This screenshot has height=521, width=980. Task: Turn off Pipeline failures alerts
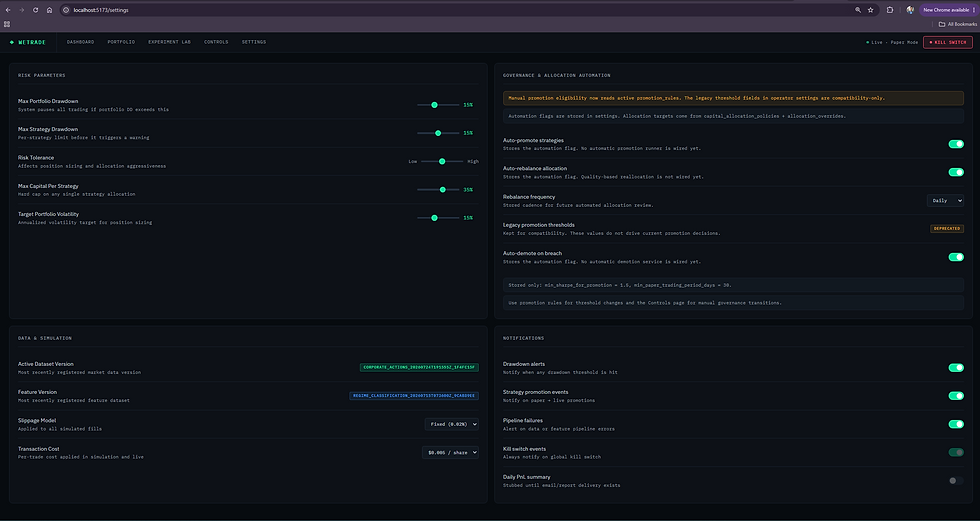(956, 424)
